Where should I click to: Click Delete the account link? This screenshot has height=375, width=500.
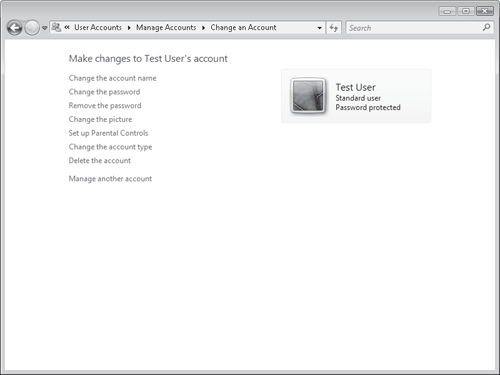(100, 160)
